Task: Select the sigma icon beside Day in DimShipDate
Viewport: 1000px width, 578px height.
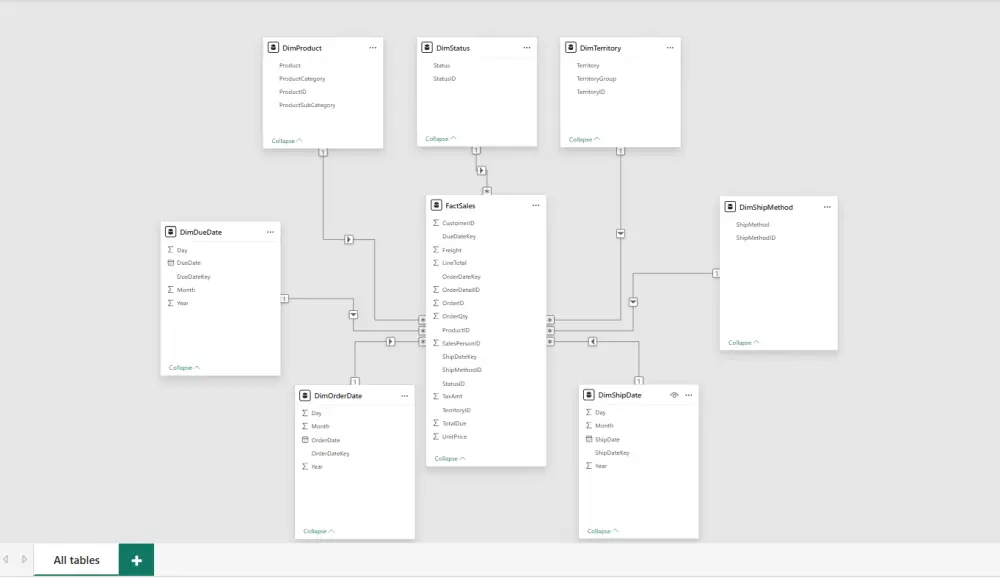Action: tap(588, 411)
